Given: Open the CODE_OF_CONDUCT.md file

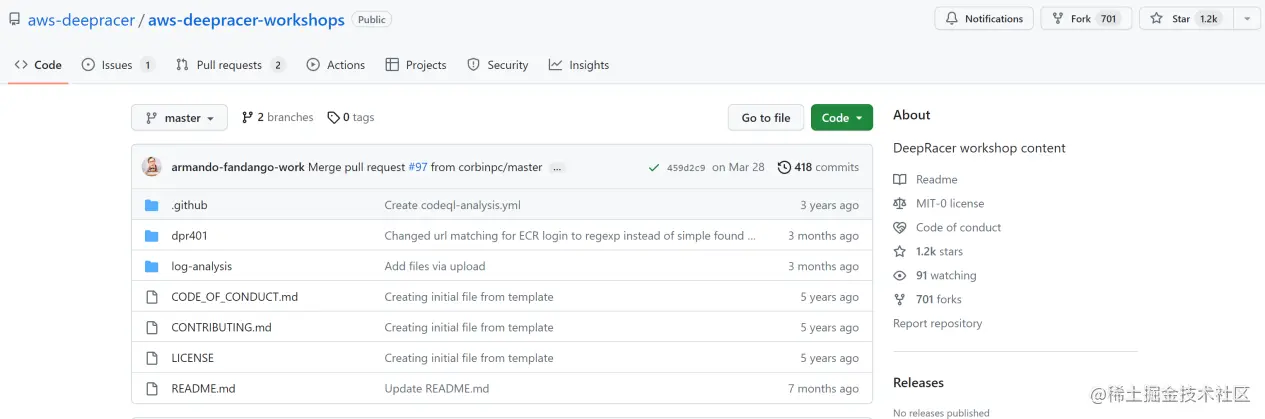Looking at the screenshot, I should [x=234, y=297].
